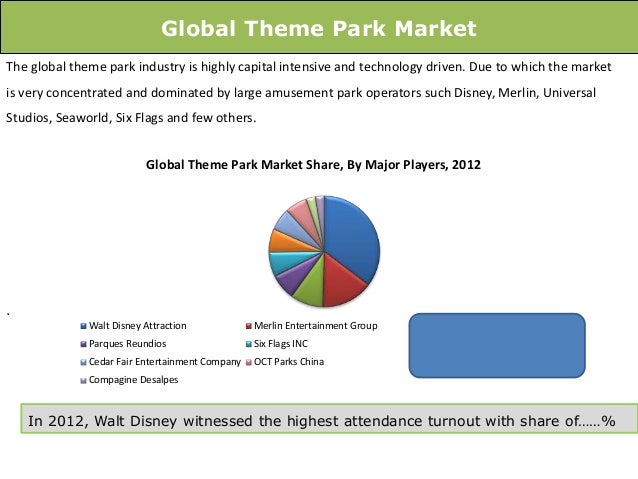Click the Global Theme Park Market title
Screen dimensions: 638x479
point(319,28)
